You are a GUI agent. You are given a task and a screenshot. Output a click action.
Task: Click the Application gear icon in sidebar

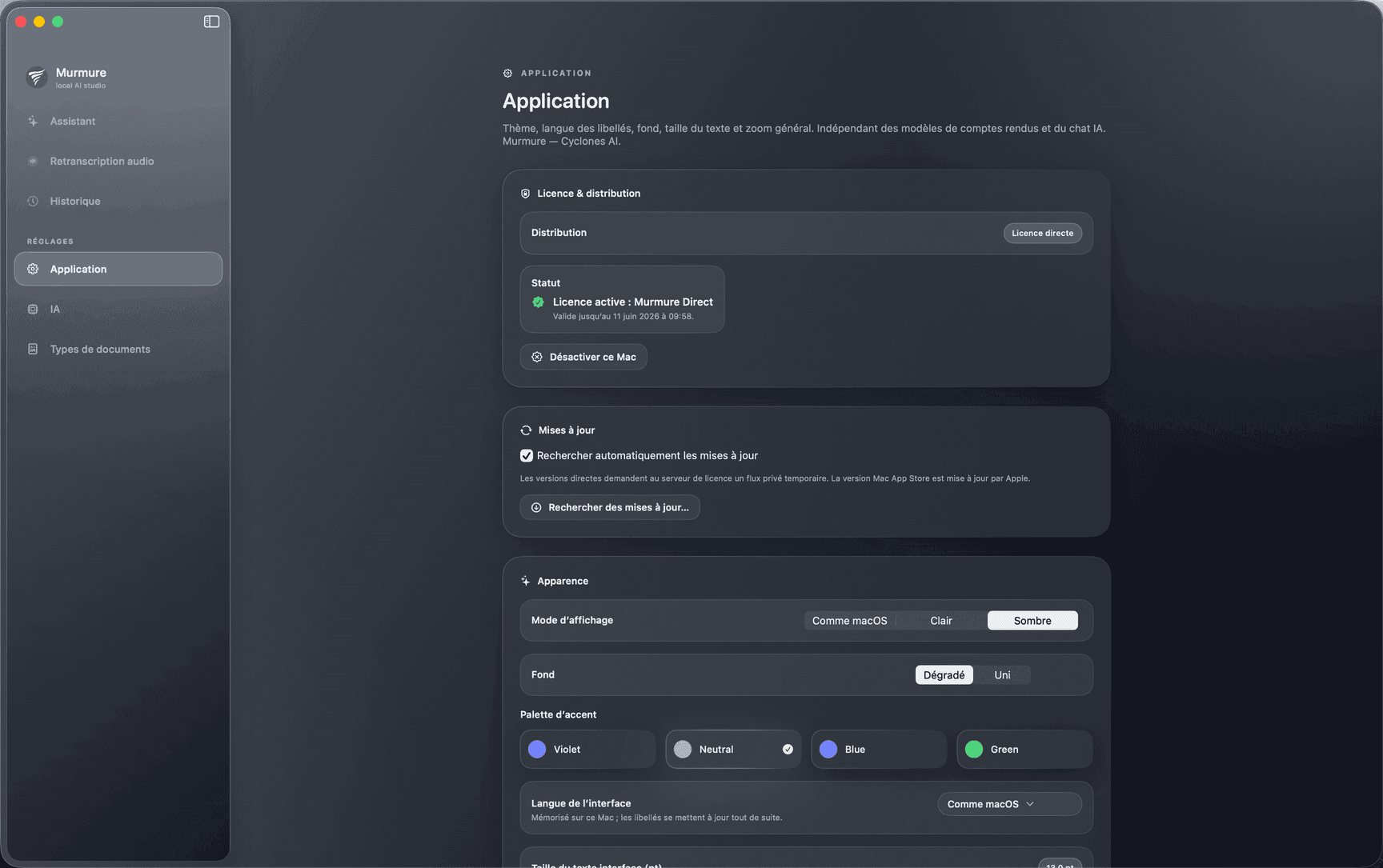click(33, 270)
